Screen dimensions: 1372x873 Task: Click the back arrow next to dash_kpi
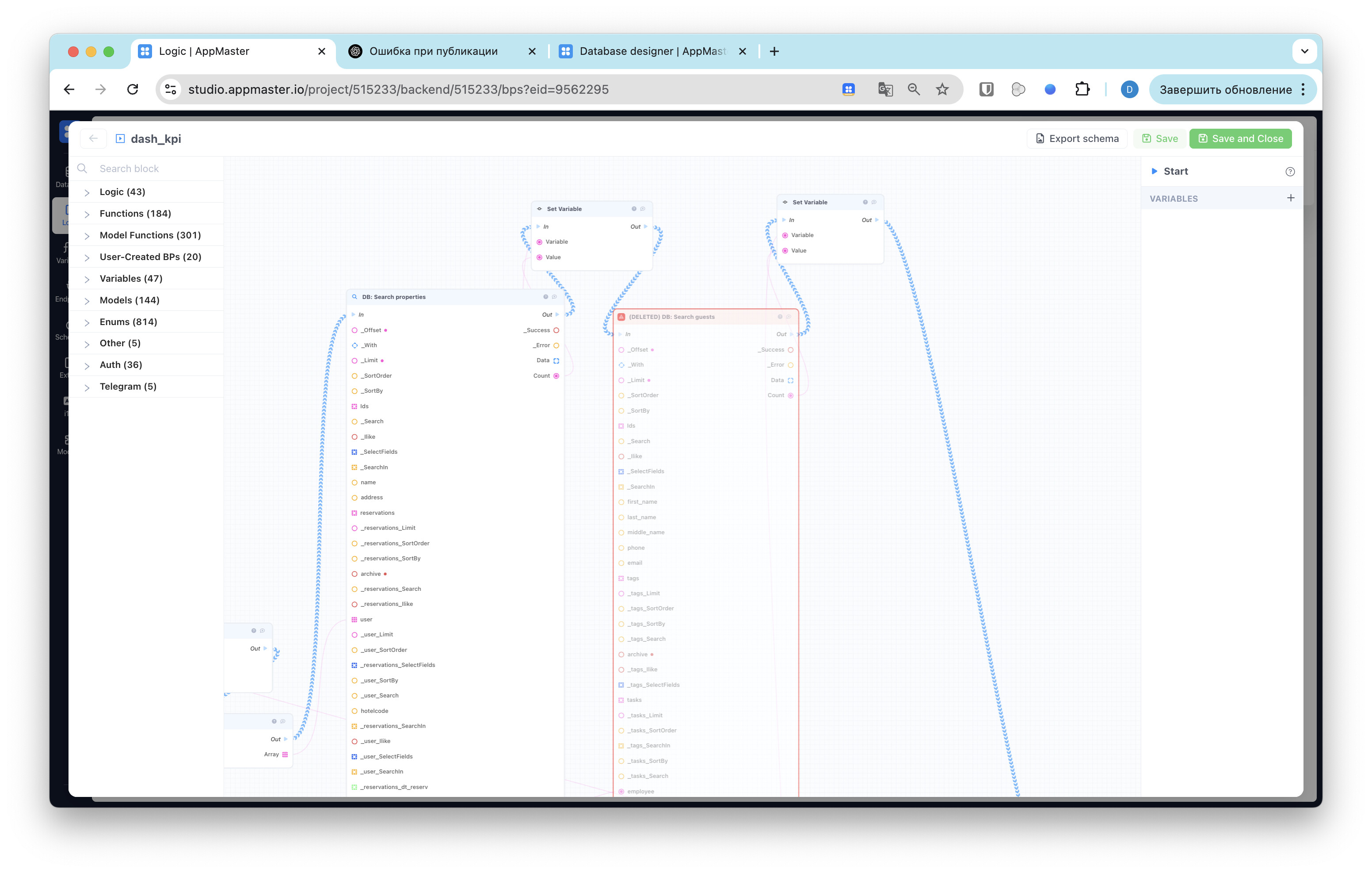(93, 138)
